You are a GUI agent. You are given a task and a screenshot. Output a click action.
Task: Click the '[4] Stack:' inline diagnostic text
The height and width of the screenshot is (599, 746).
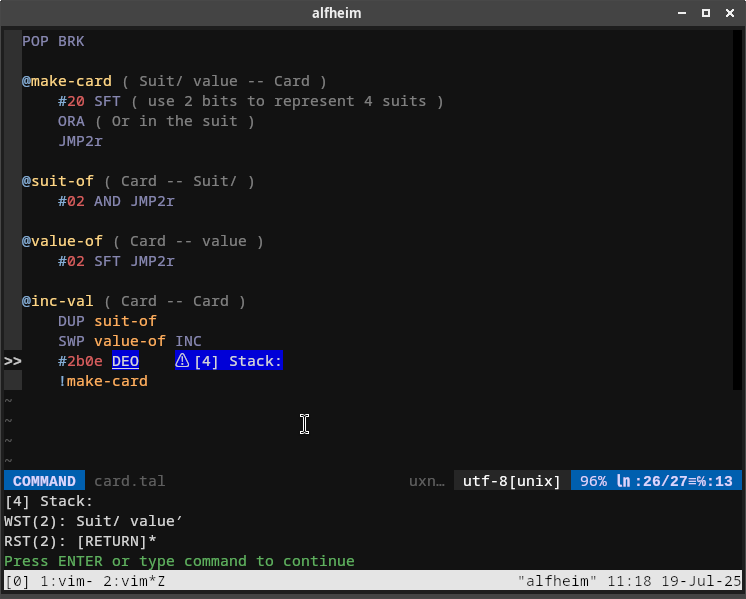coord(238,361)
